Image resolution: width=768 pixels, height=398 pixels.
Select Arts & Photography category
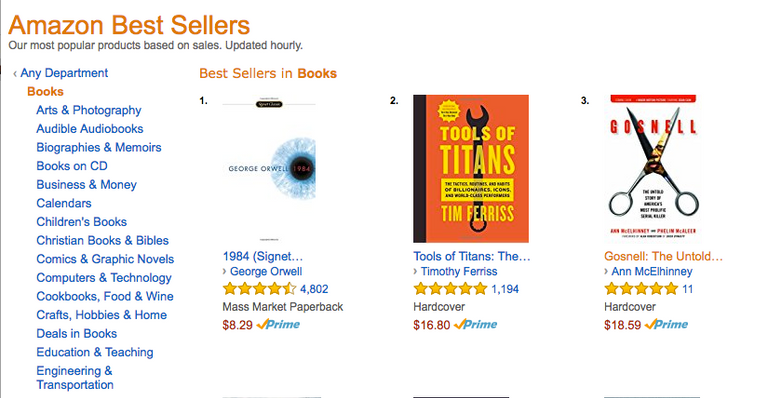(x=89, y=110)
